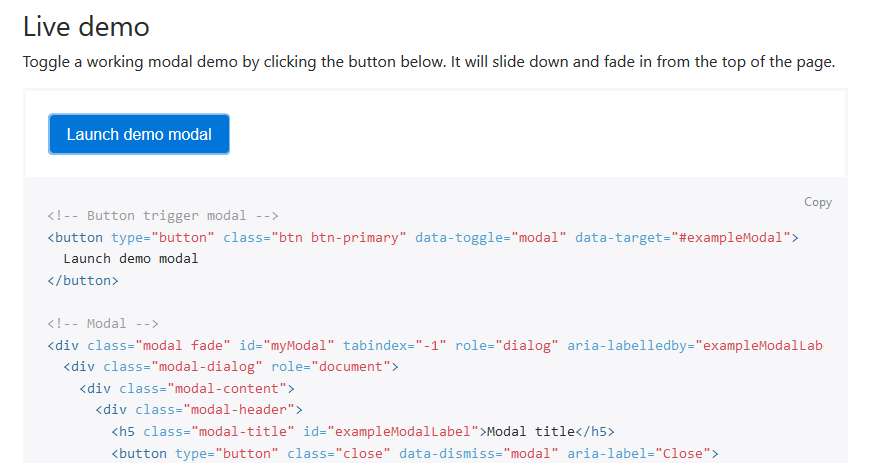Click the role="dialog" attribute in code
Screen dimensions: 870x463
pos(507,345)
